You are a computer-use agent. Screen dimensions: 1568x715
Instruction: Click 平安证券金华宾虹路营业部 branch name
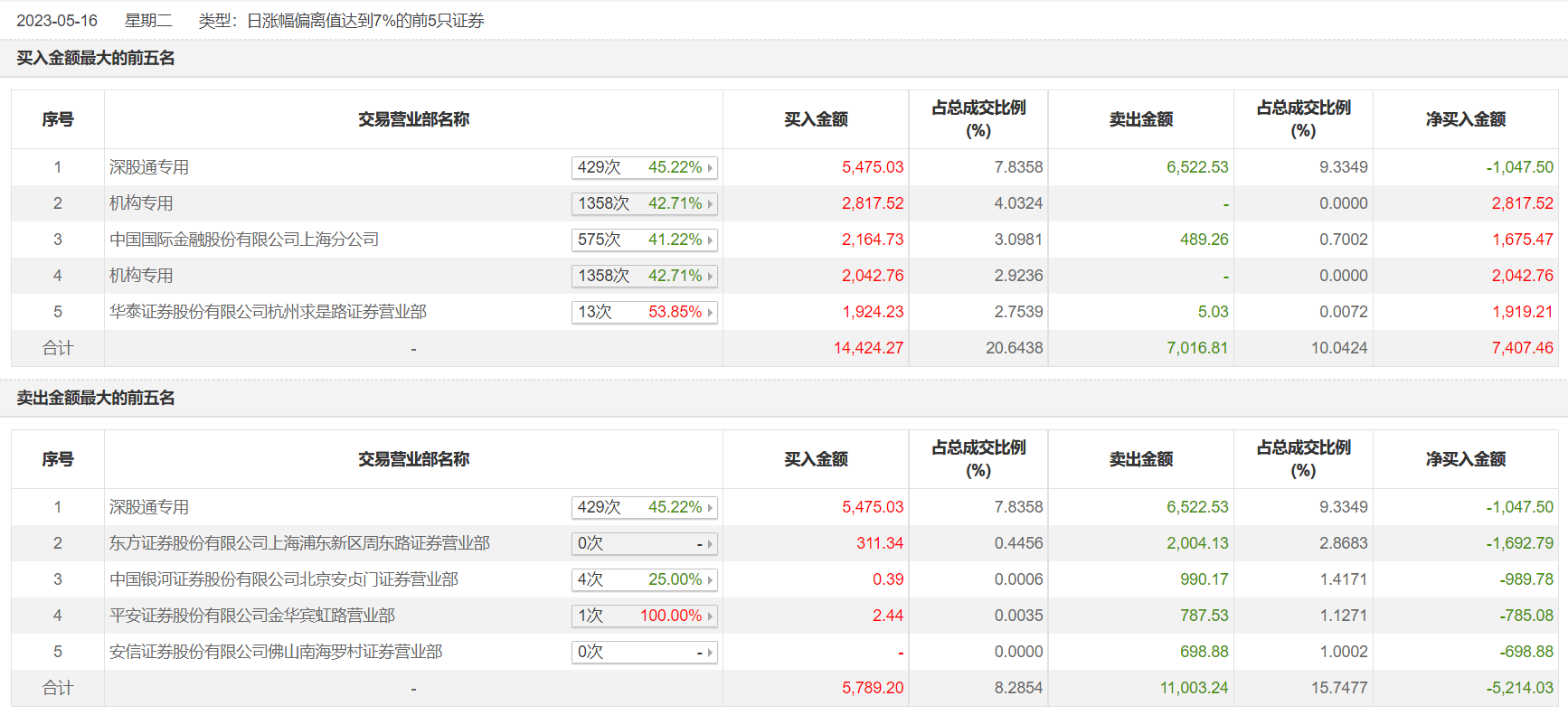click(252, 616)
